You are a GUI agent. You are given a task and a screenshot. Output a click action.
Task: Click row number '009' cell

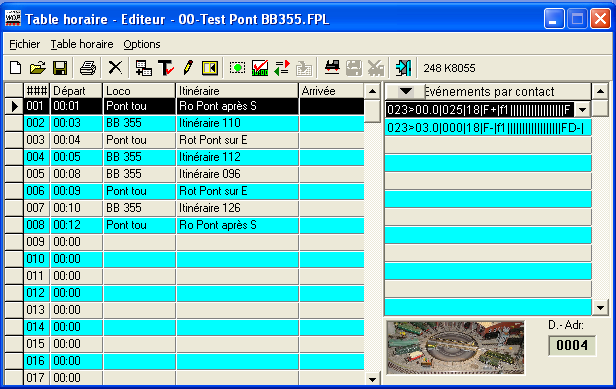(37, 242)
